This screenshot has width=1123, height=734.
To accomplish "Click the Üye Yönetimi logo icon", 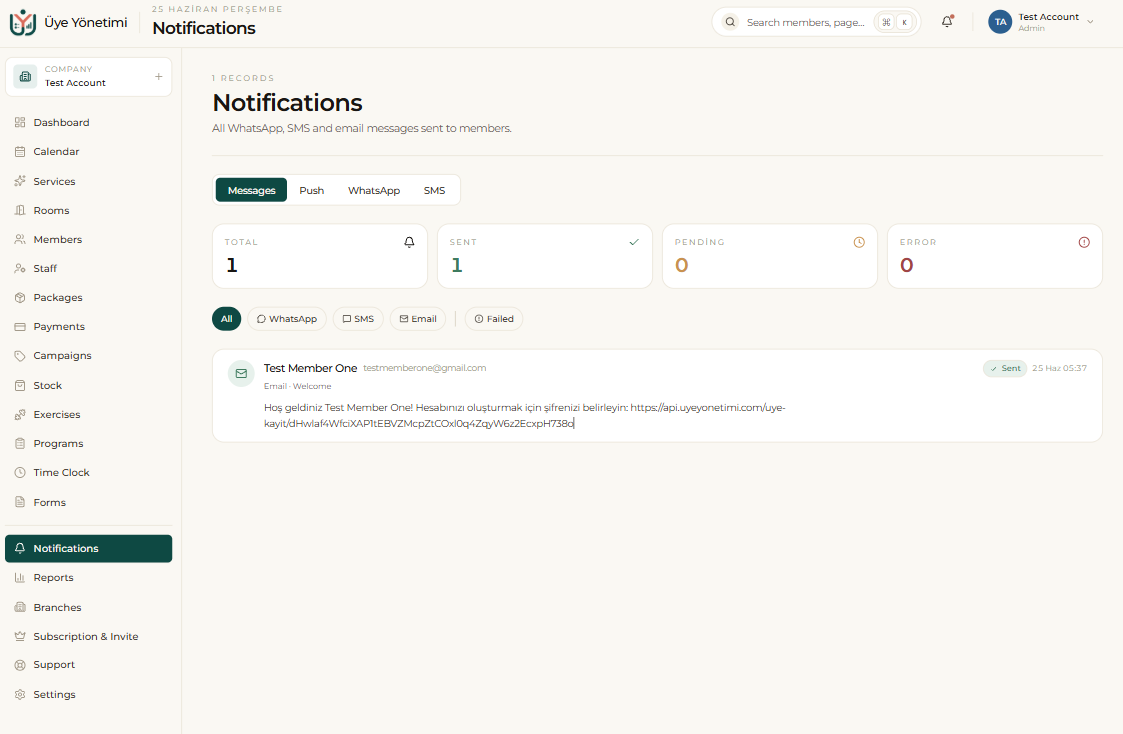I will tap(23, 23).
